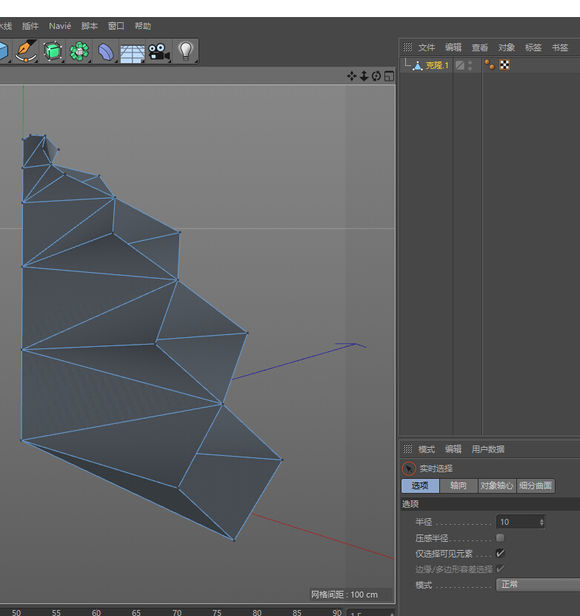This screenshot has width=580, height=616.
Task: Toggle render visibility dot for 克隆.1
Action: point(470,68)
